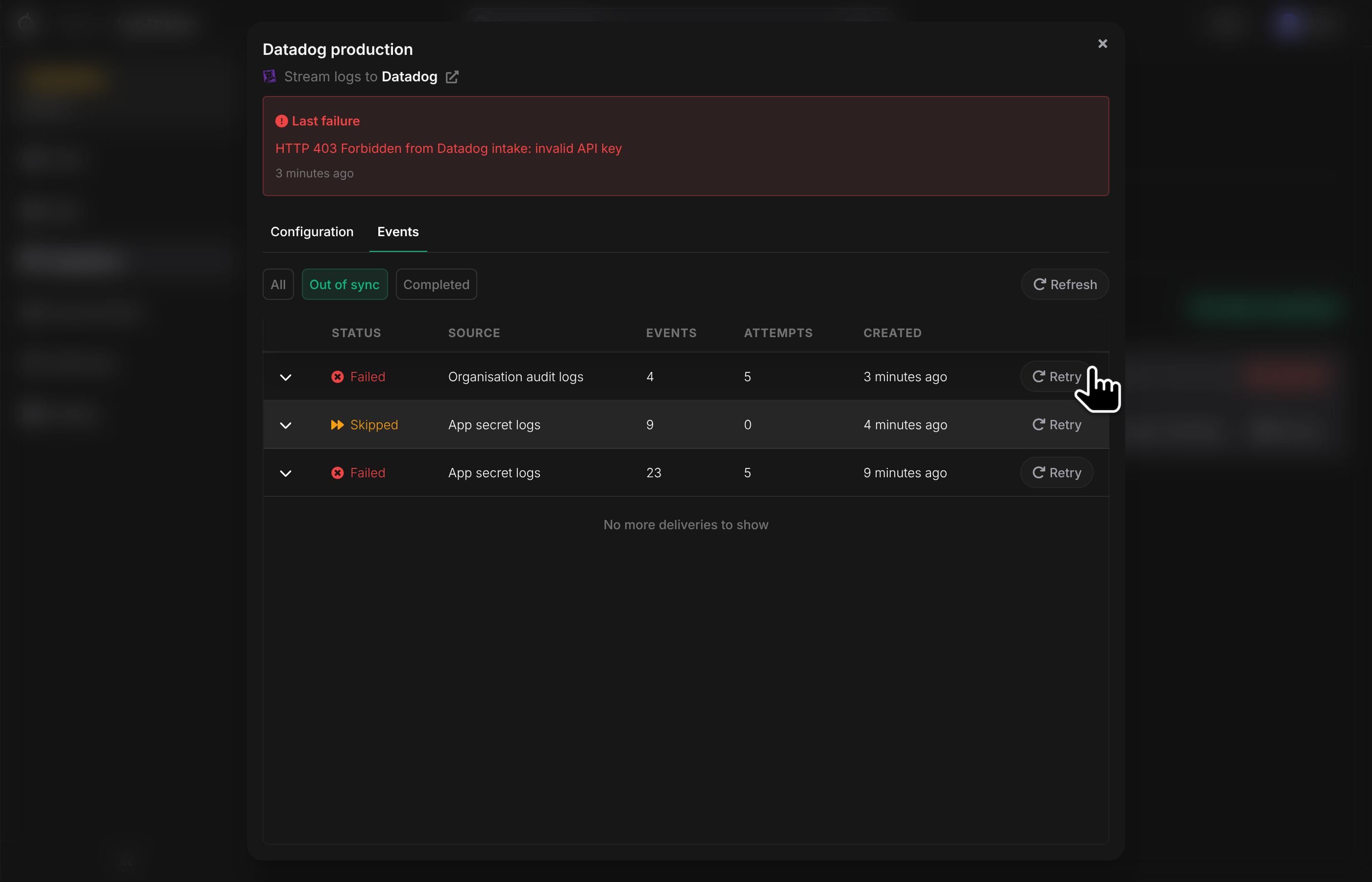1372x882 pixels.
Task: Click the 'Skipped' status label
Action: pyautogui.click(x=374, y=425)
